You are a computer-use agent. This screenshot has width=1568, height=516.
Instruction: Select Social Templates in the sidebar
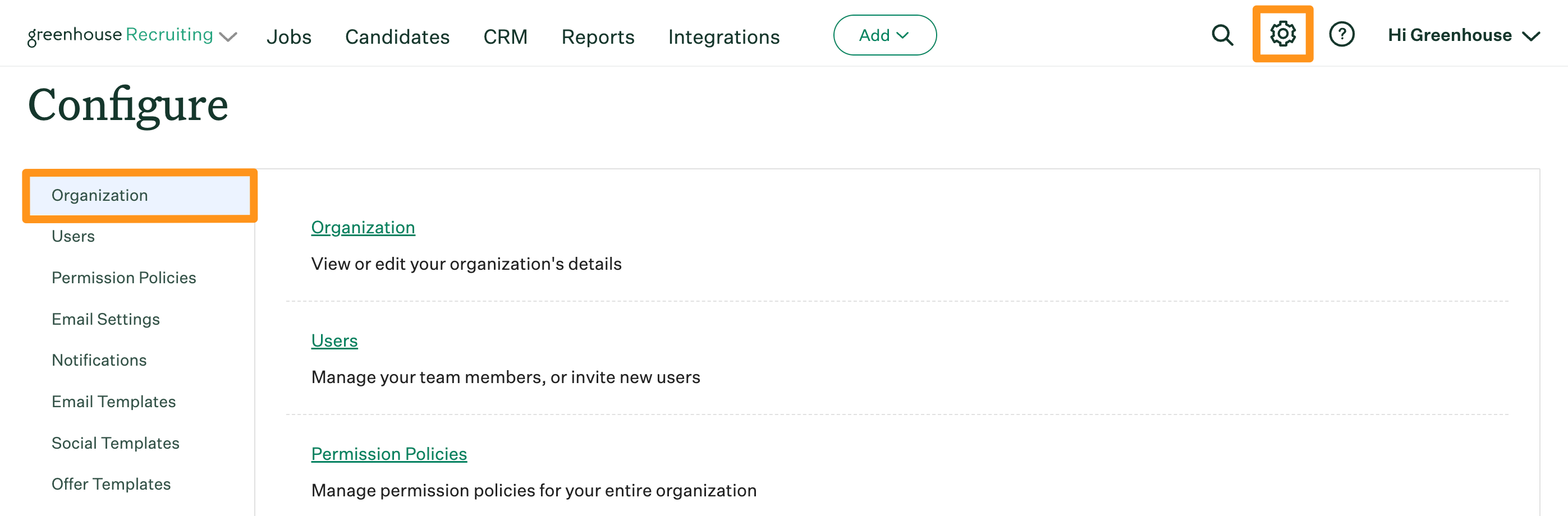116,443
